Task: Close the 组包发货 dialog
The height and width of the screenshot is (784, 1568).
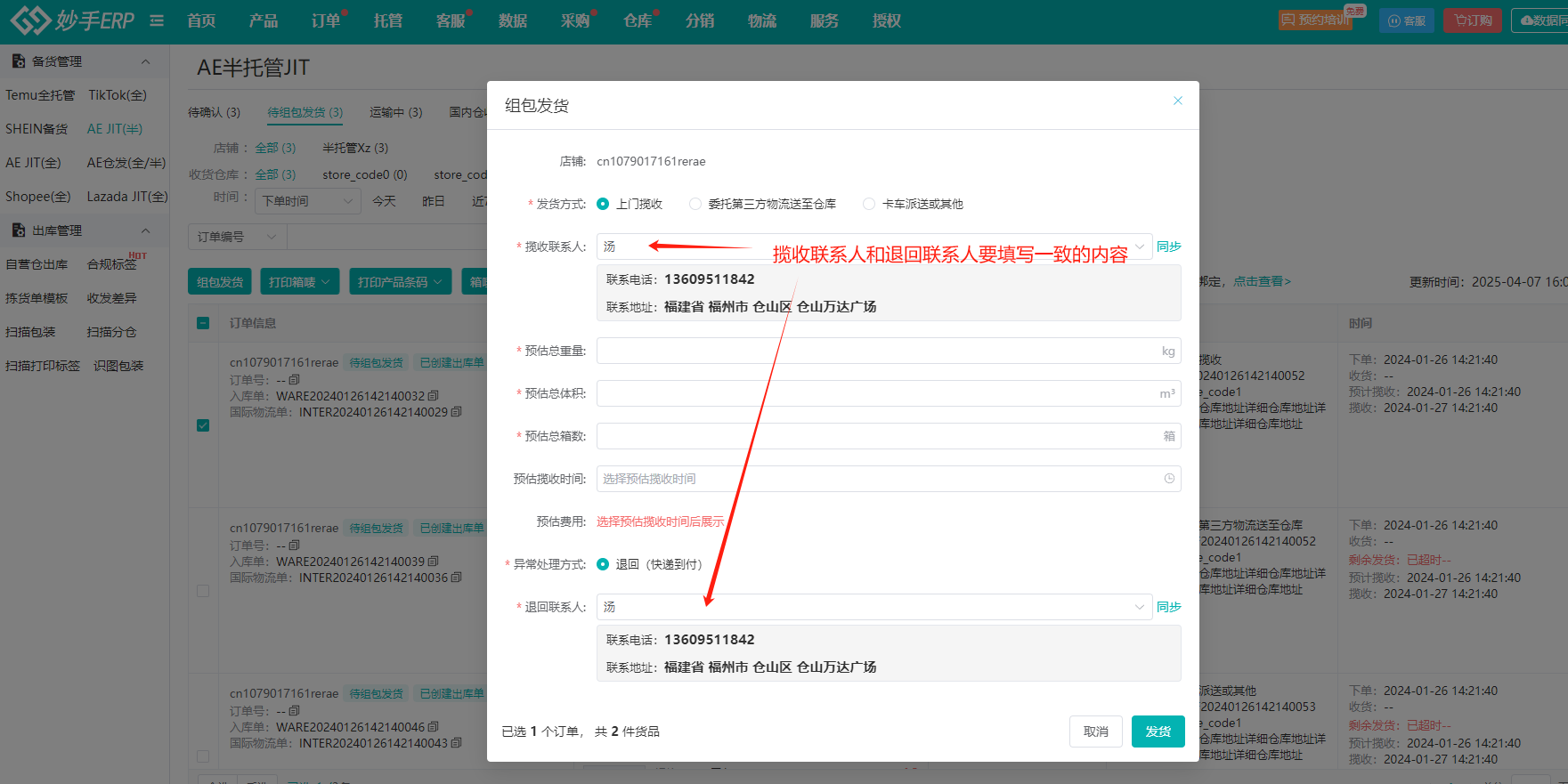Action: pyautogui.click(x=1177, y=101)
